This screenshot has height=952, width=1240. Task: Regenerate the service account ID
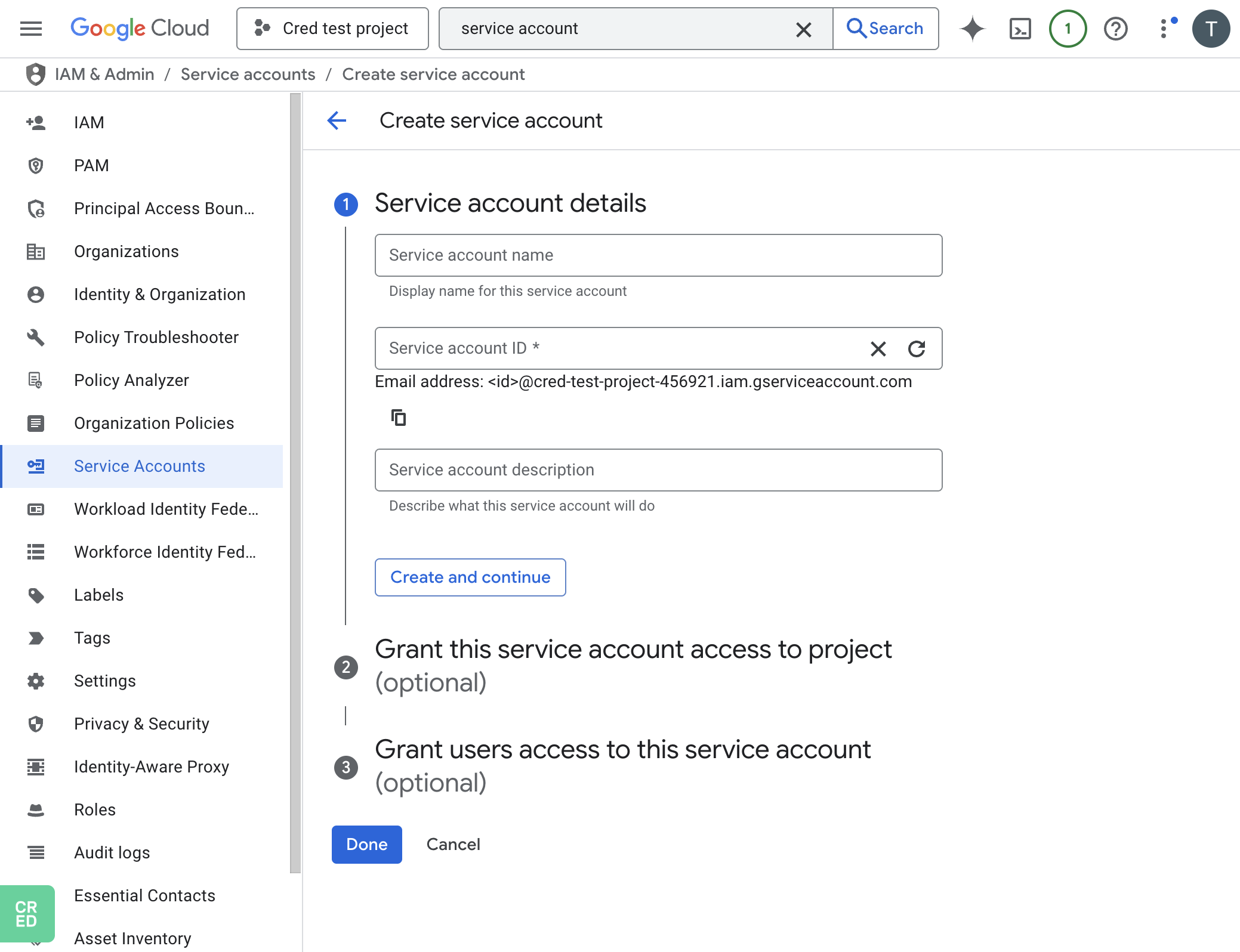point(917,348)
